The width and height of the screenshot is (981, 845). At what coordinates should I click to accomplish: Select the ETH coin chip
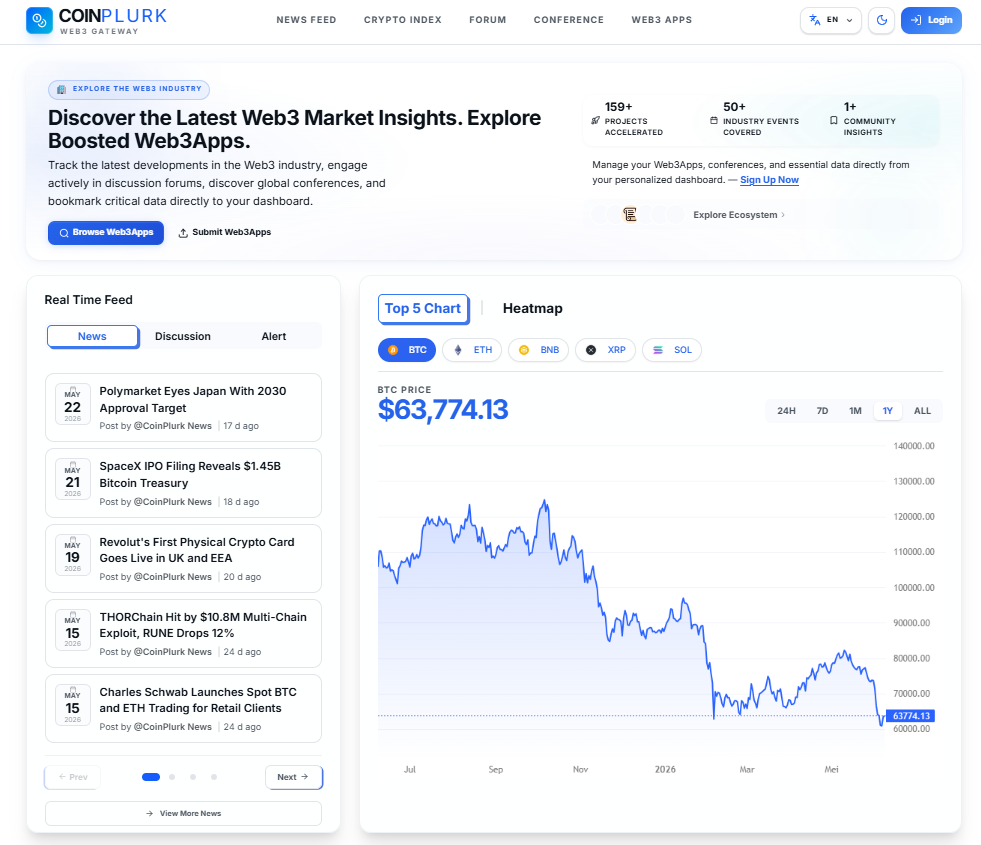pos(472,350)
